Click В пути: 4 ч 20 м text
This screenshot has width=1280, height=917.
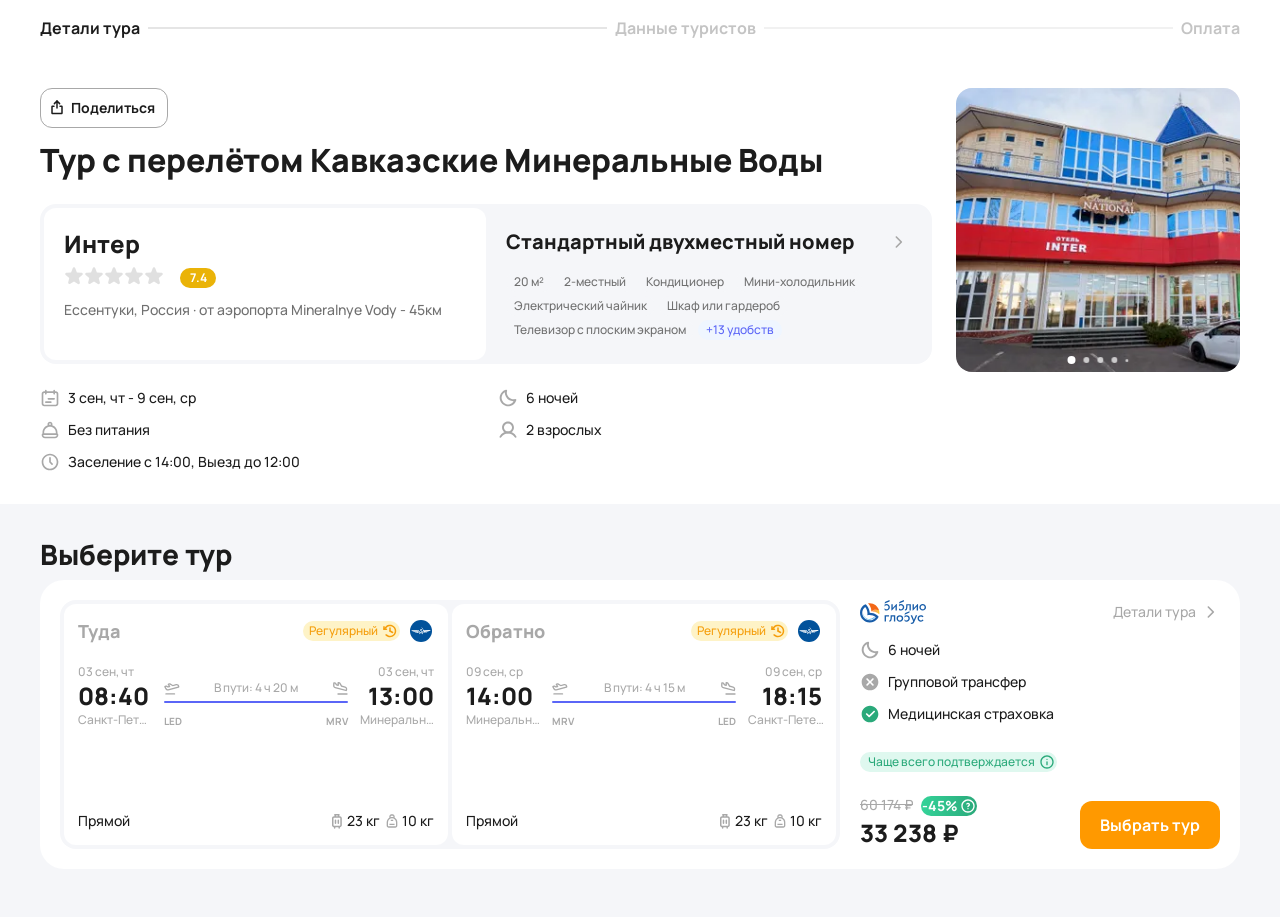pyautogui.click(x=256, y=688)
